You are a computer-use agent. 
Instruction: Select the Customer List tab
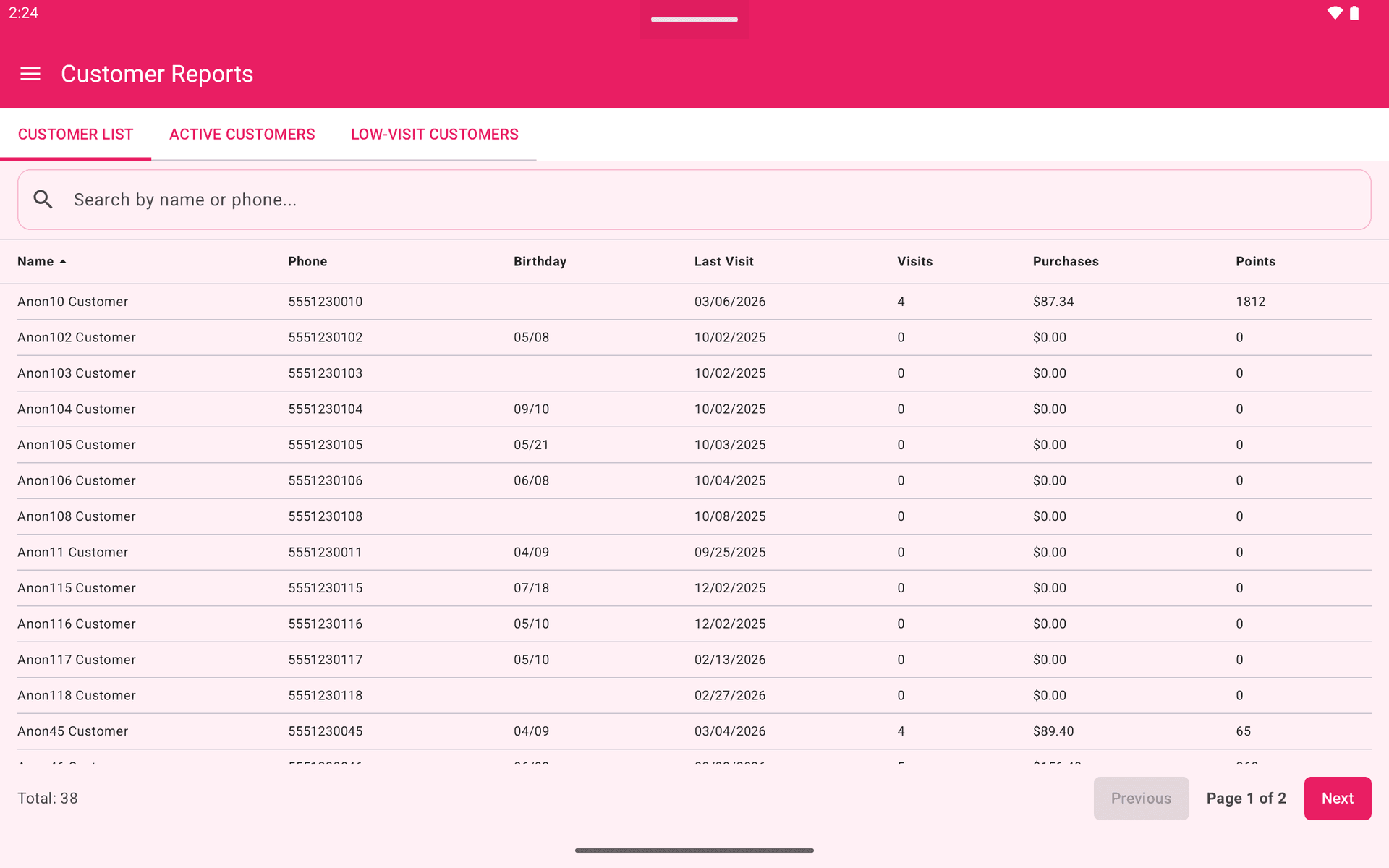coord(75,135)
